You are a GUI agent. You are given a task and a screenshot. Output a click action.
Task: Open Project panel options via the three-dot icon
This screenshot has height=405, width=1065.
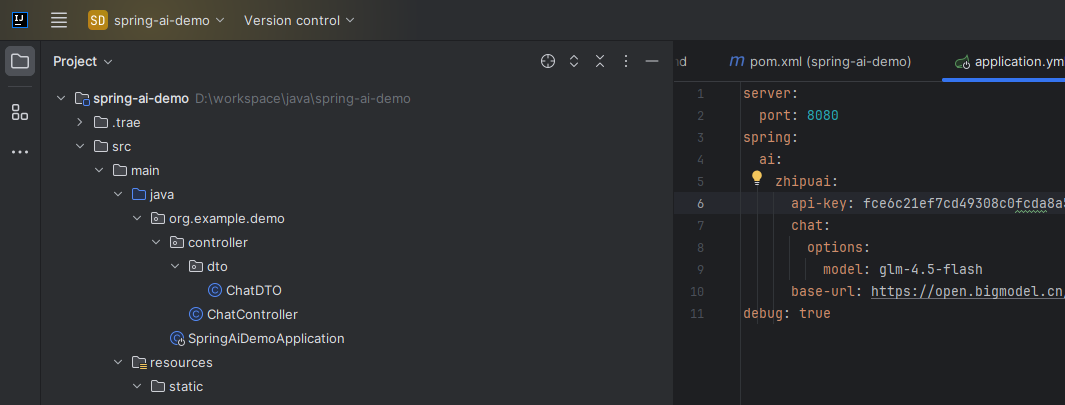coord(626,61)
